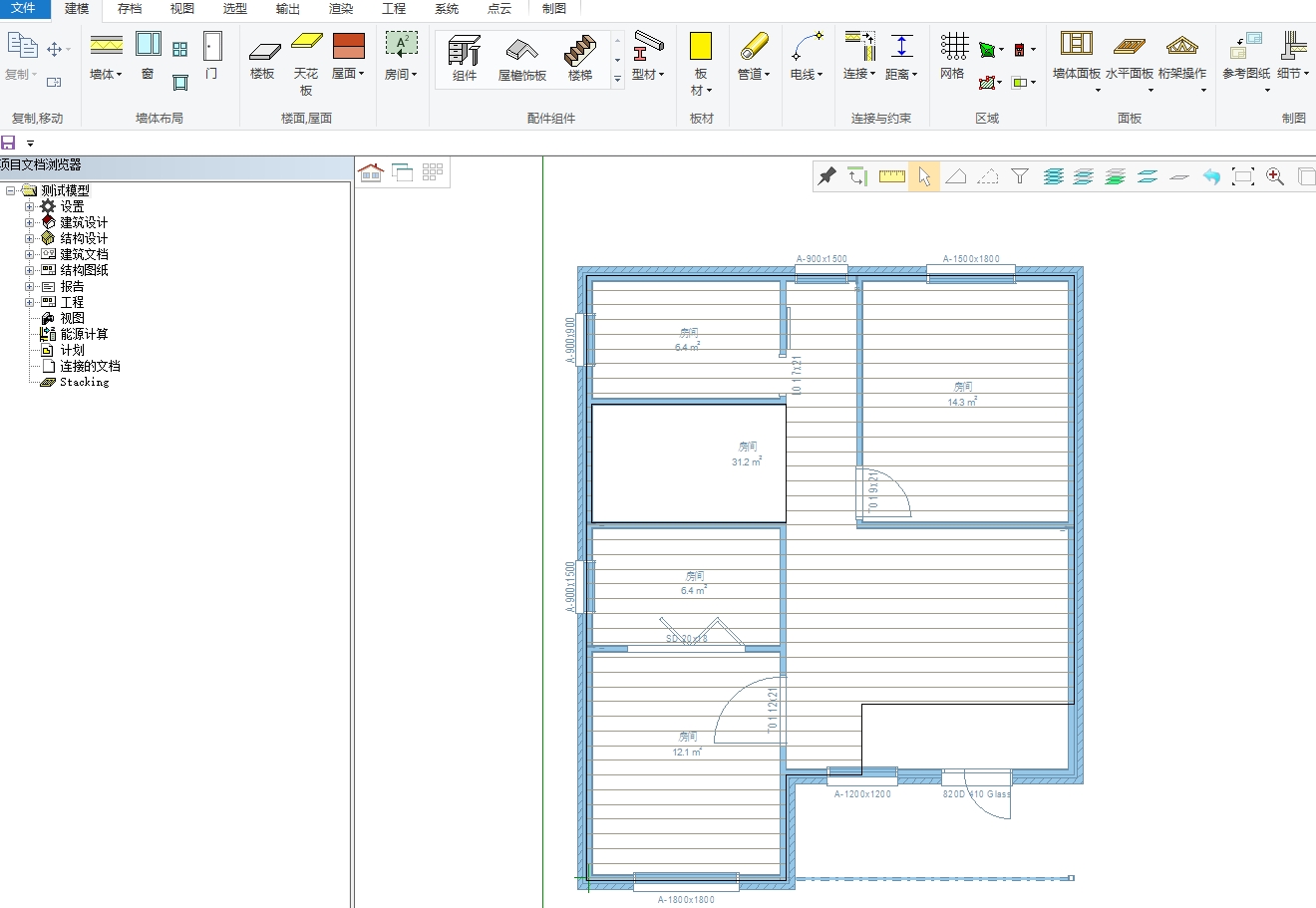This screenshot has height=908, width=1316.
Task: Click the 窗 window tool
Action: click(x=148, y=56)
